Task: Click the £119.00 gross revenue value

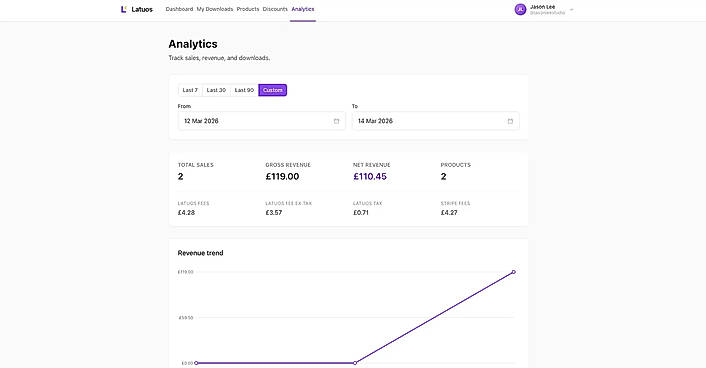Action: [282, 177]
